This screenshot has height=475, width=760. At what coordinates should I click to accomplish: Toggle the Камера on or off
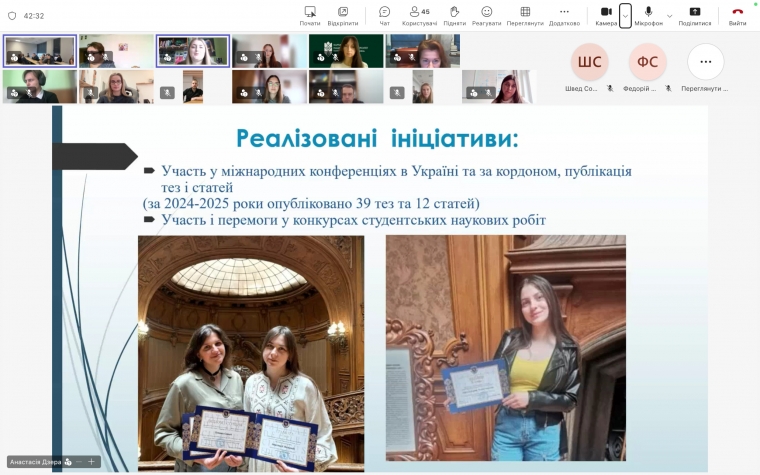pyautogui.click(x=605, y=15)
